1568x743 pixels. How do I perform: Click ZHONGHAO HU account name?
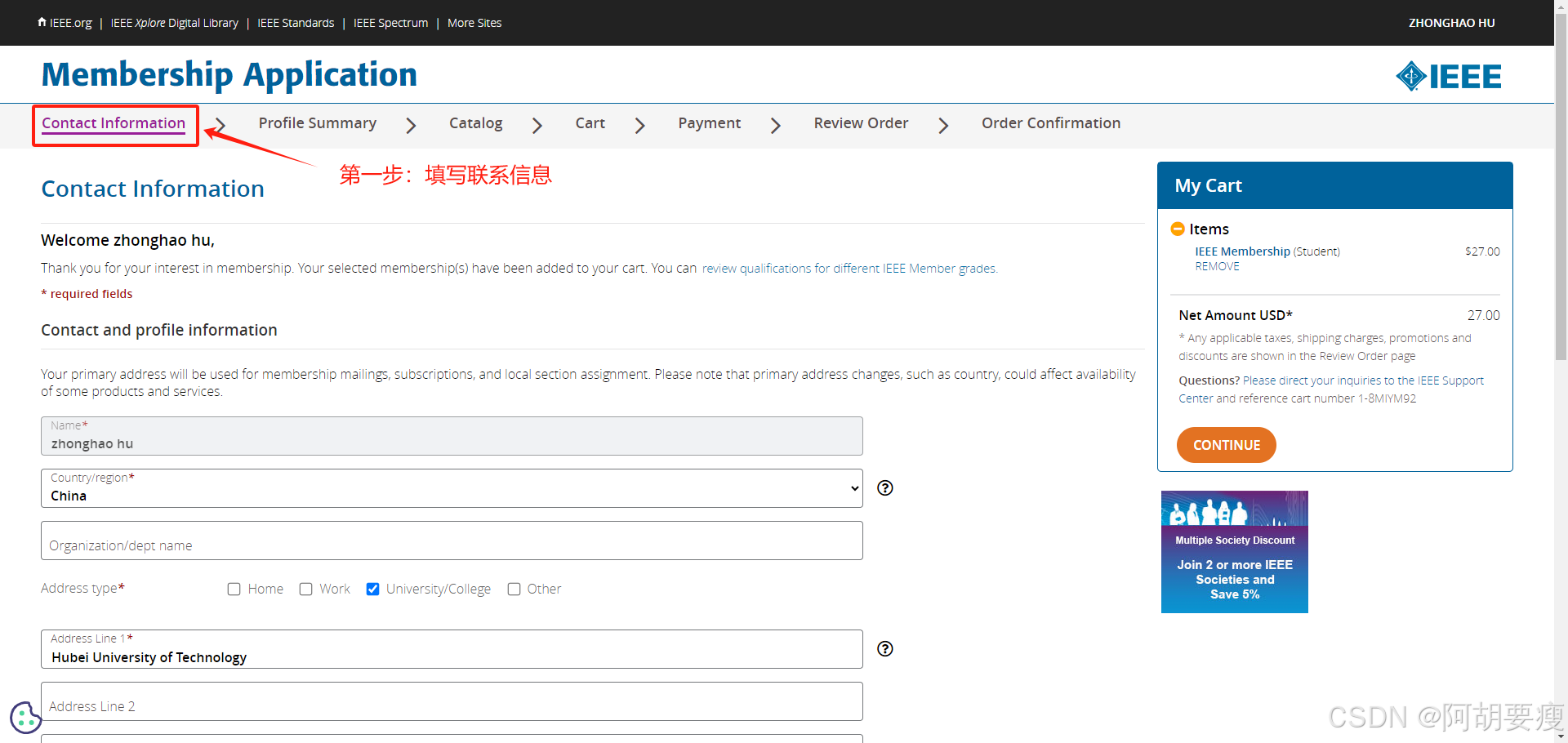1452,23
